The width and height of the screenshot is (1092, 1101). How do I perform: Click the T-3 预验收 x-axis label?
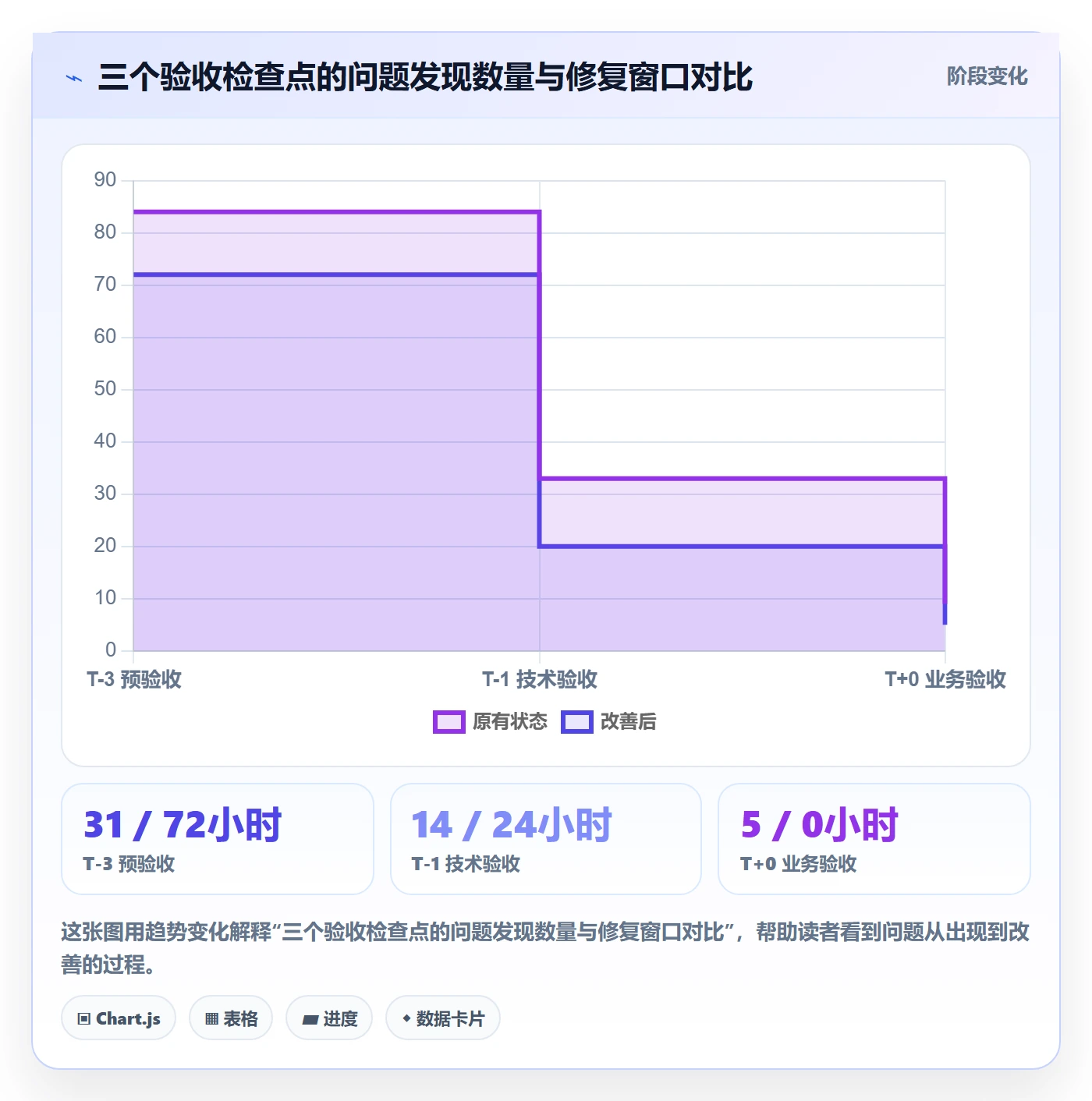134,679
